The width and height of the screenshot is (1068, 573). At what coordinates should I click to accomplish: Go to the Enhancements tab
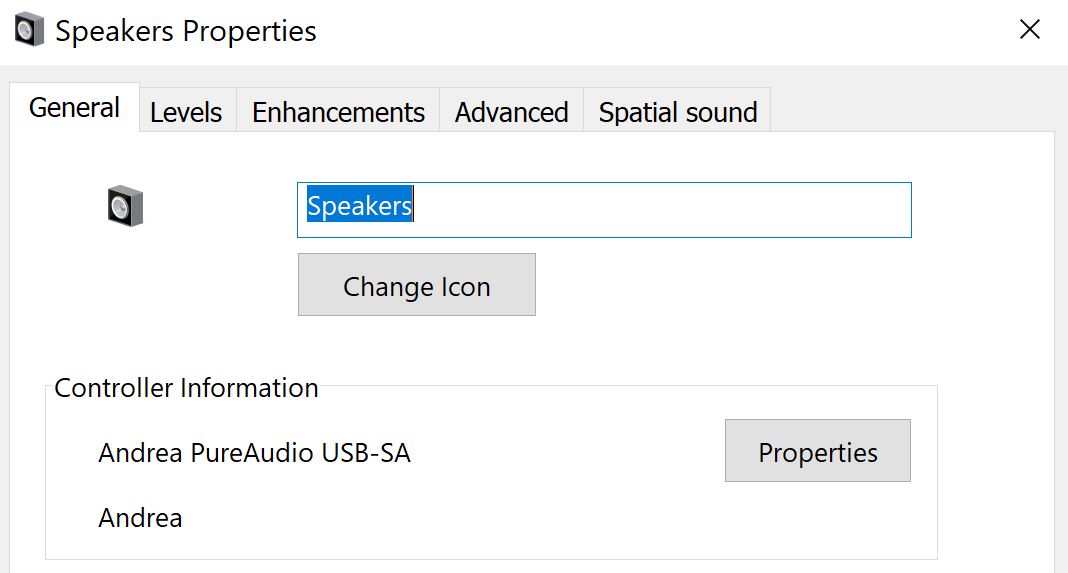coord(338,112)
